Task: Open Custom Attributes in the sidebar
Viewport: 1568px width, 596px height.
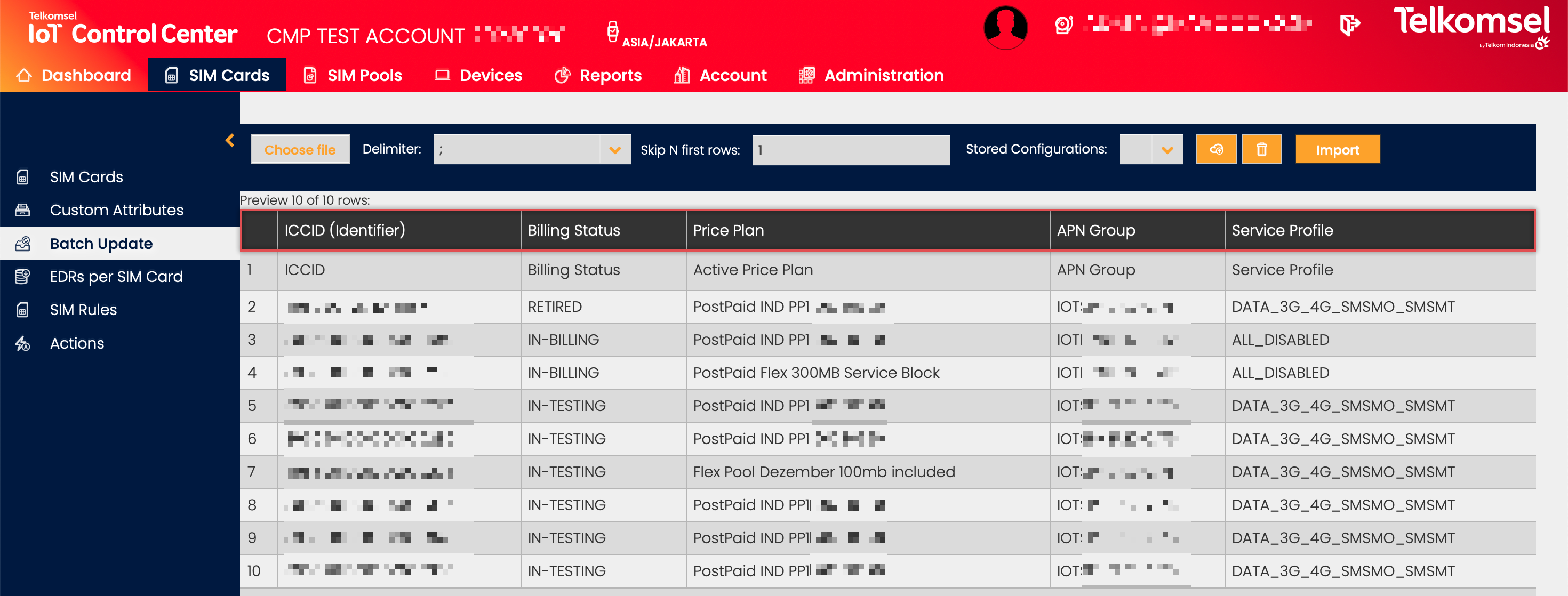Action: tap(116, 210)
